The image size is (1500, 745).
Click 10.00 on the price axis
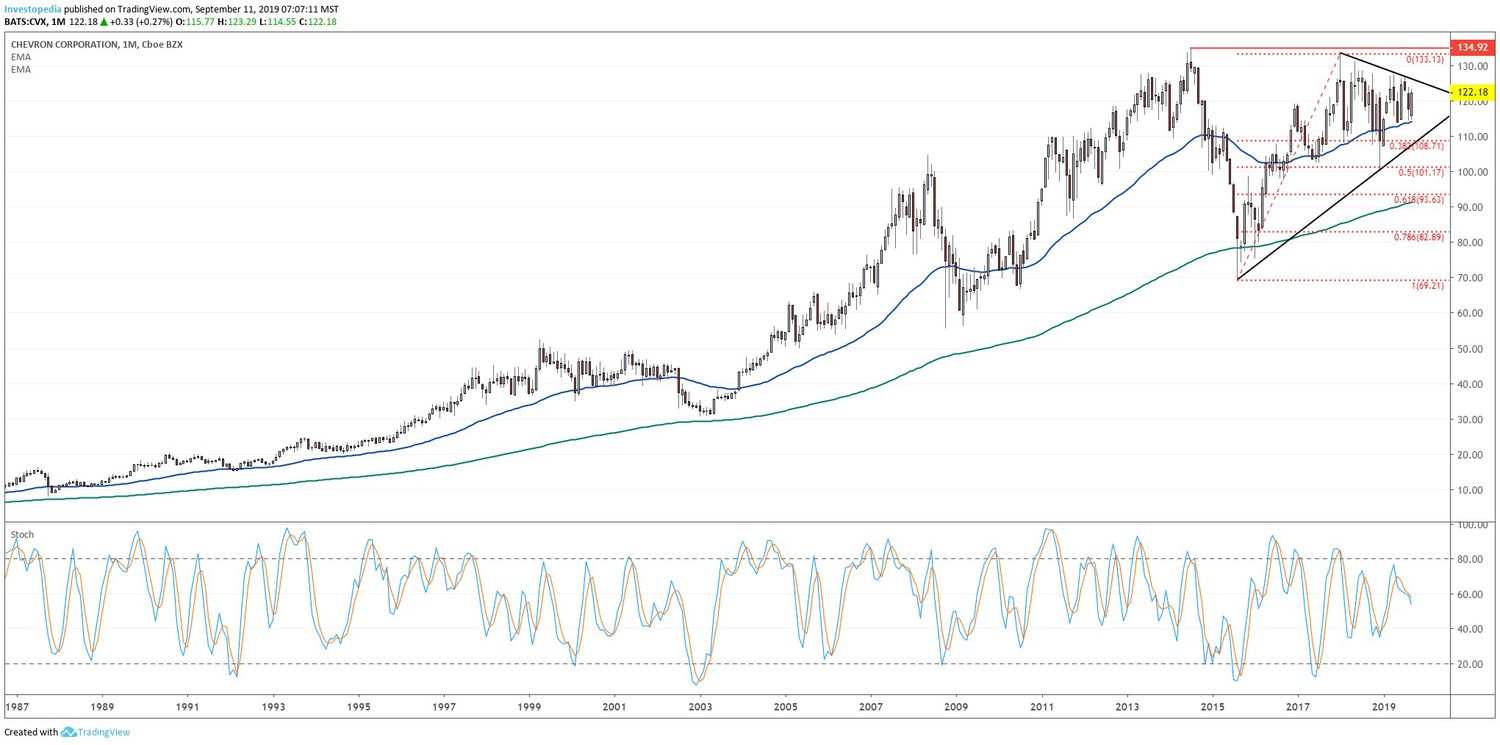1471,490
